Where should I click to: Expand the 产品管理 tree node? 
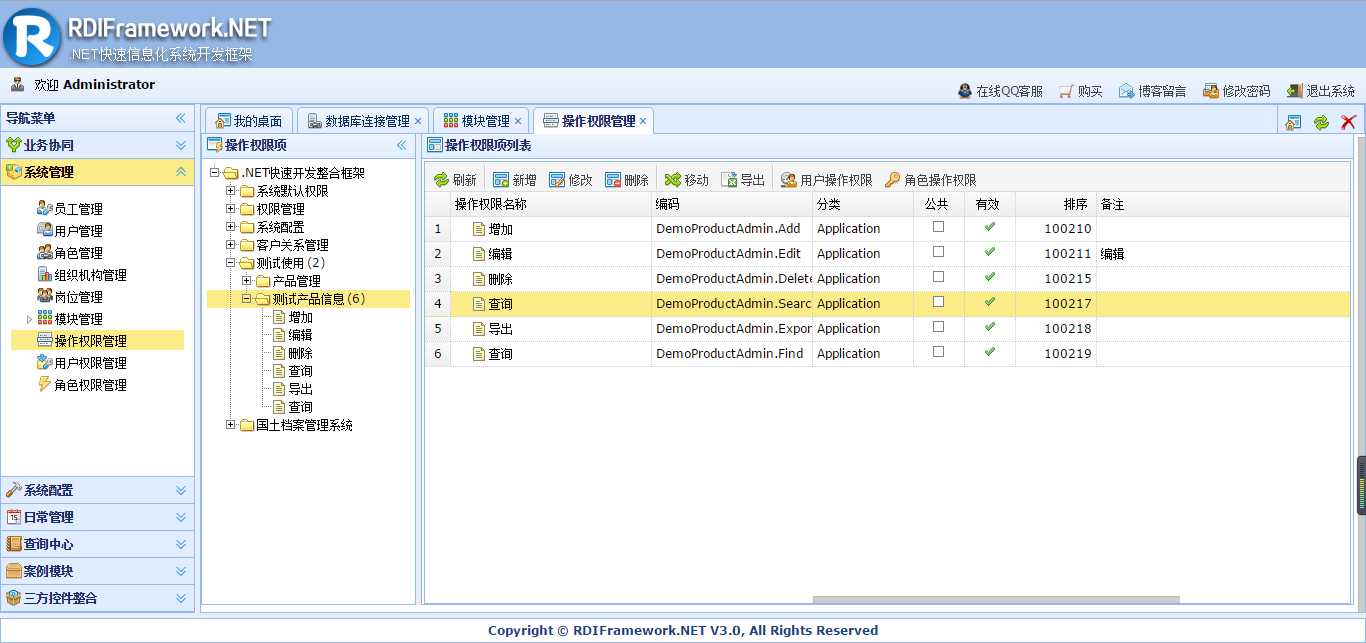247,281
